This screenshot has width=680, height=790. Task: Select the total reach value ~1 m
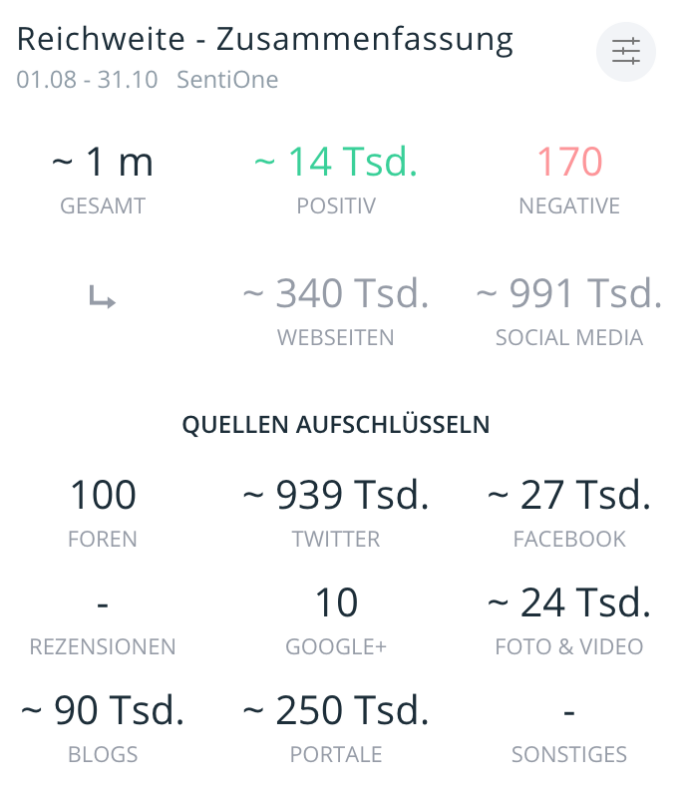click(x=102, y=162)
